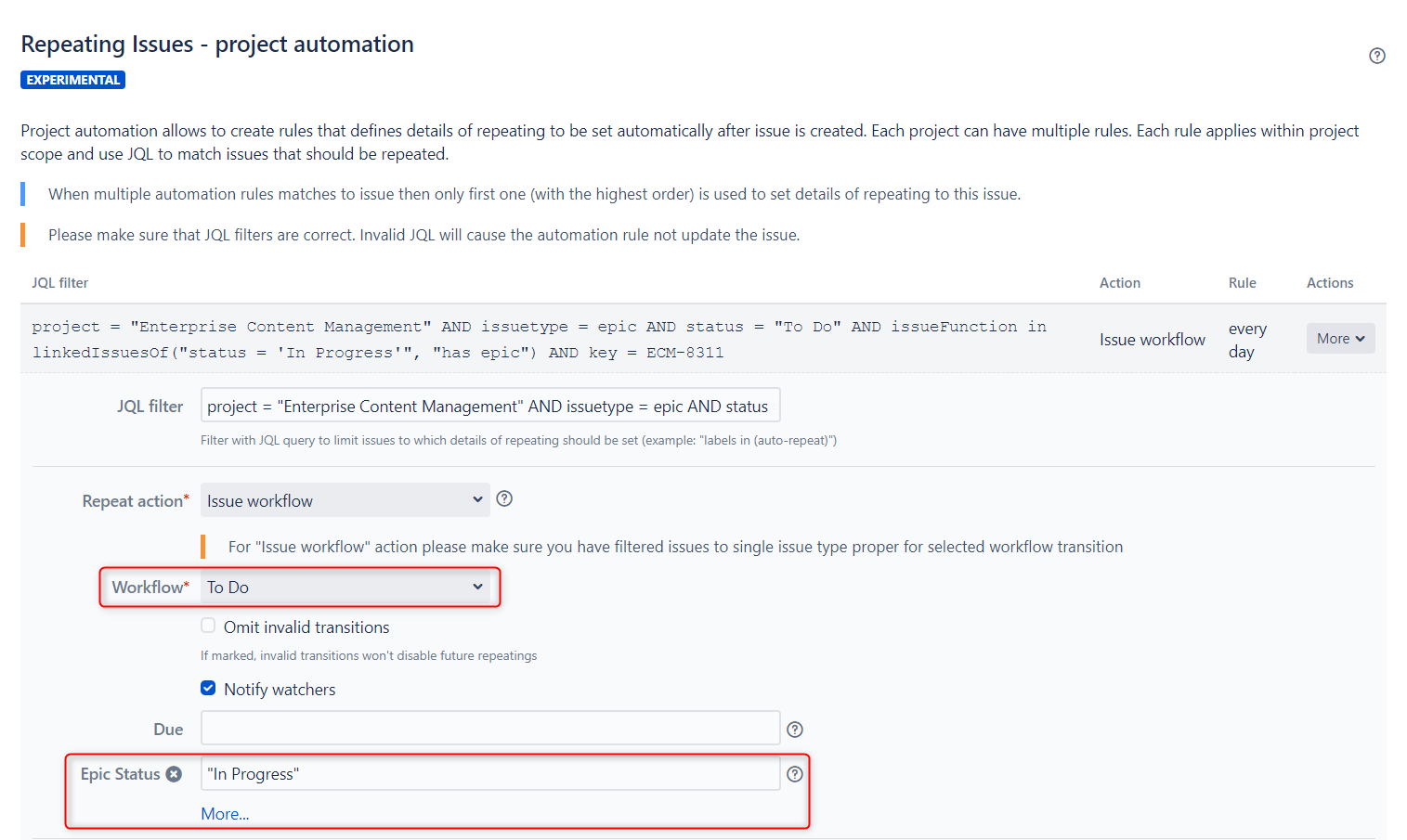Click the JQL filter column header
The width and height of the screenshot is (1407, 840).
pos(59,283)
